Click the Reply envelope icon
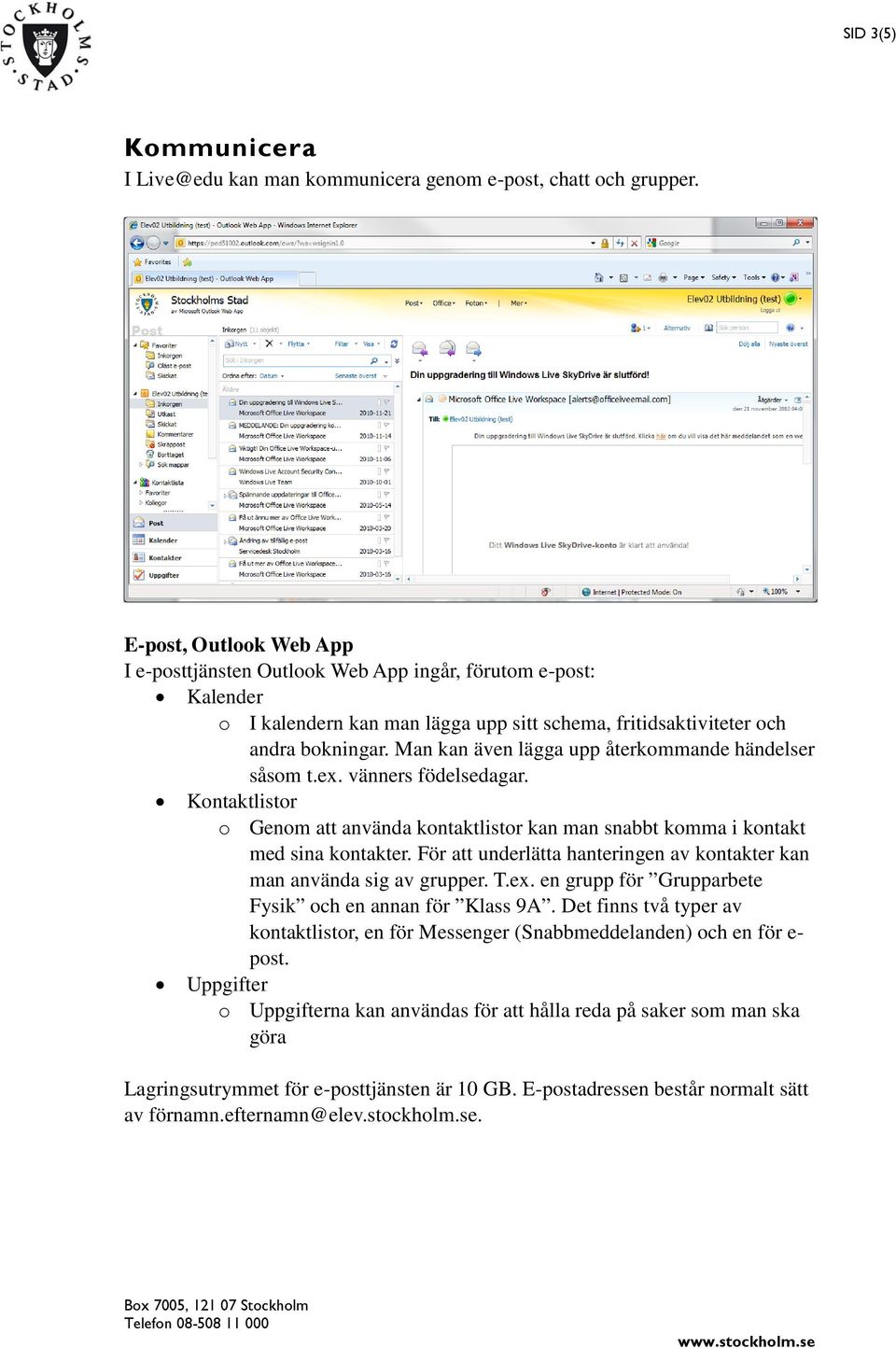 (420, 349)
